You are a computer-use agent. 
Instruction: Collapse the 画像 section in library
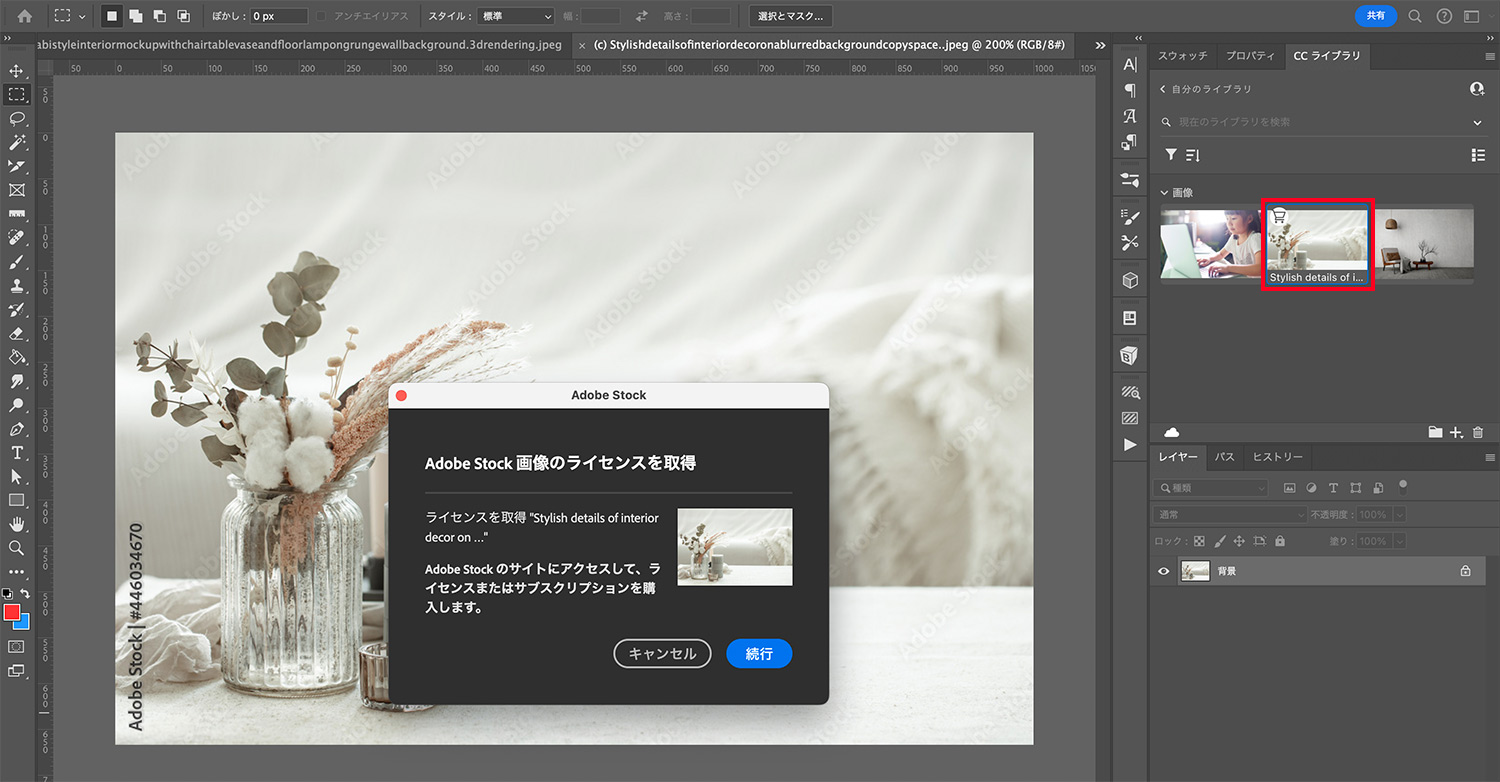[1164, 192]
